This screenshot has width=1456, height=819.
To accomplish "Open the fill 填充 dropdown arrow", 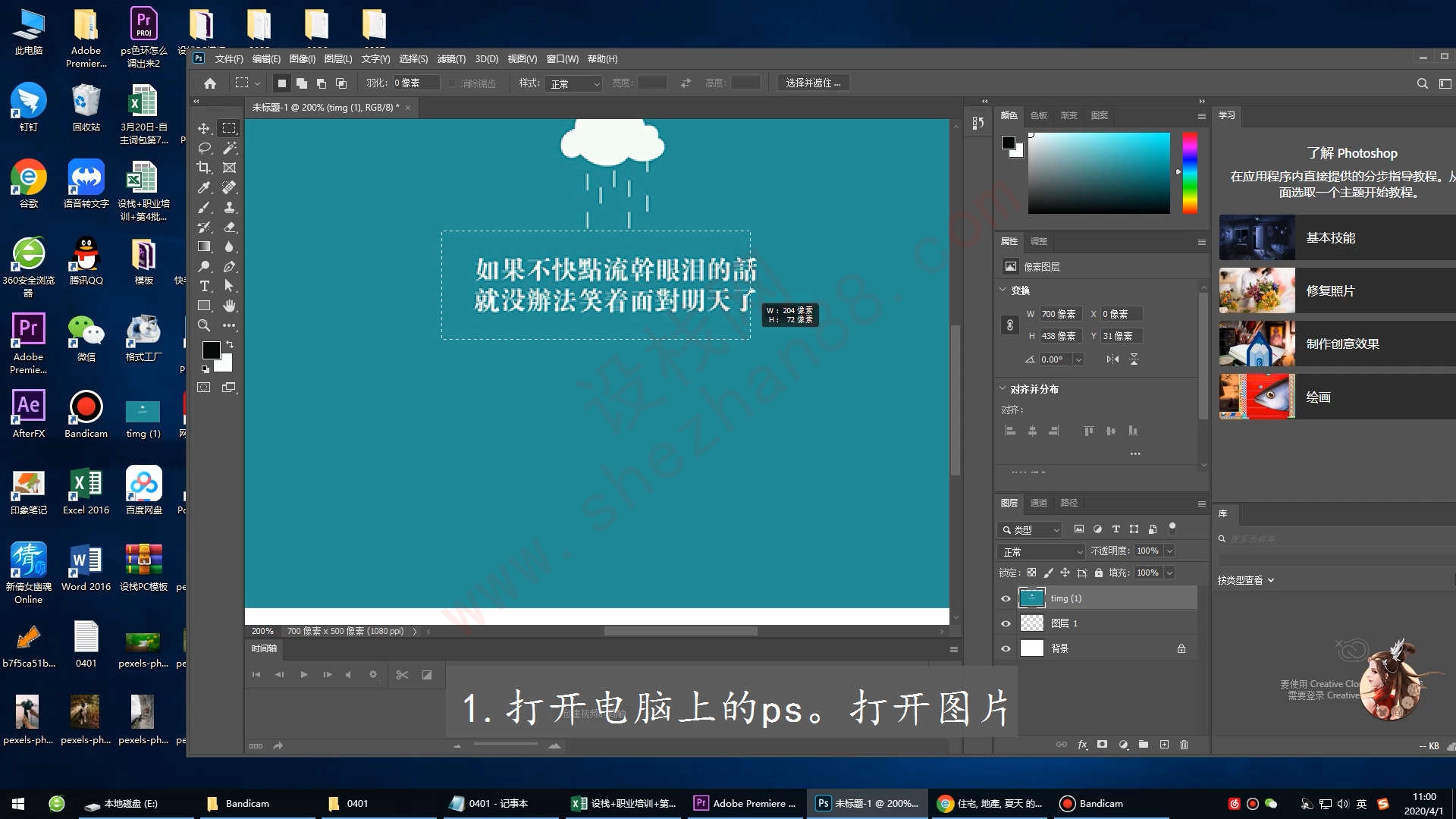I will (1169, 573).
